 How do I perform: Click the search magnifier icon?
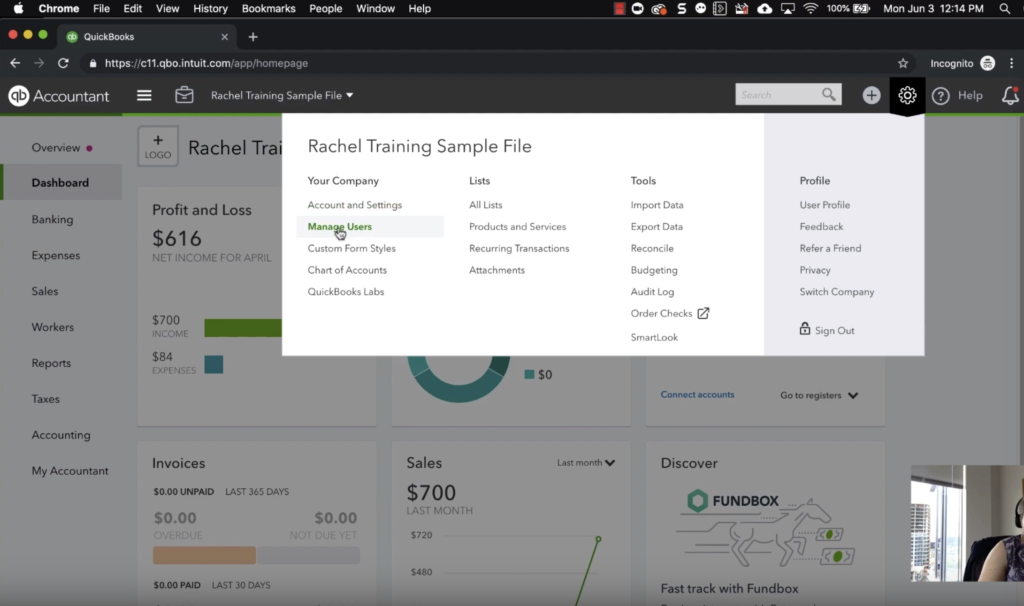click(x=829, y=95)
